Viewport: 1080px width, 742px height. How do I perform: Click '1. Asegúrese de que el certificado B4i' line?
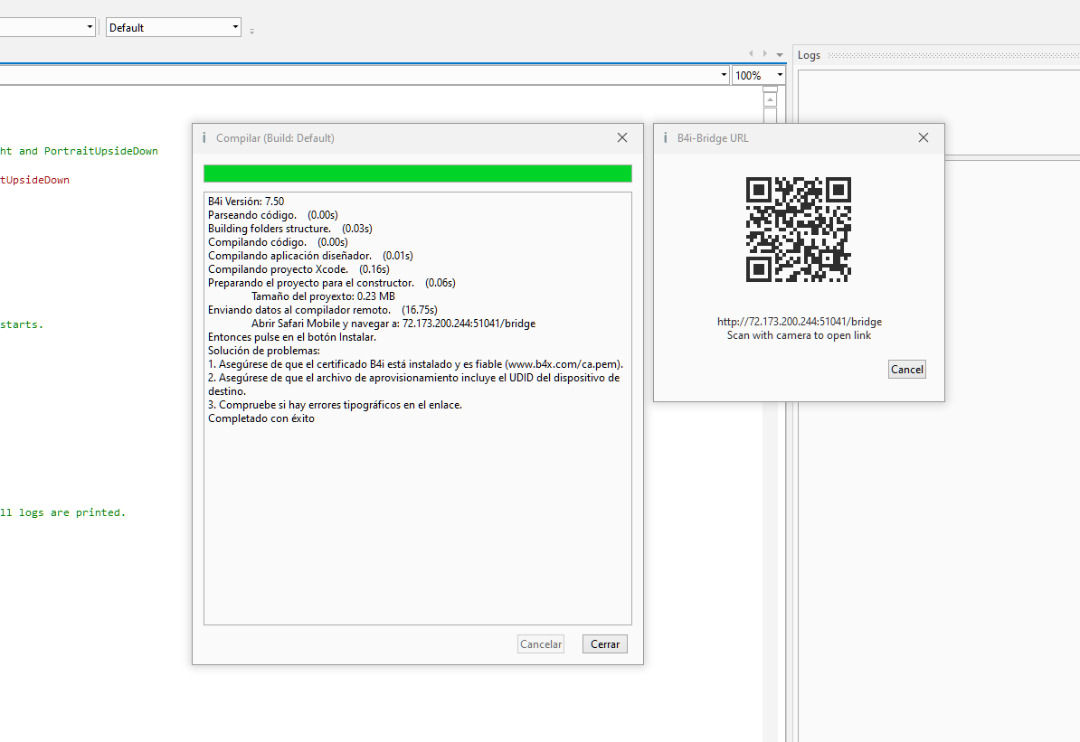(x=415, y=364)
